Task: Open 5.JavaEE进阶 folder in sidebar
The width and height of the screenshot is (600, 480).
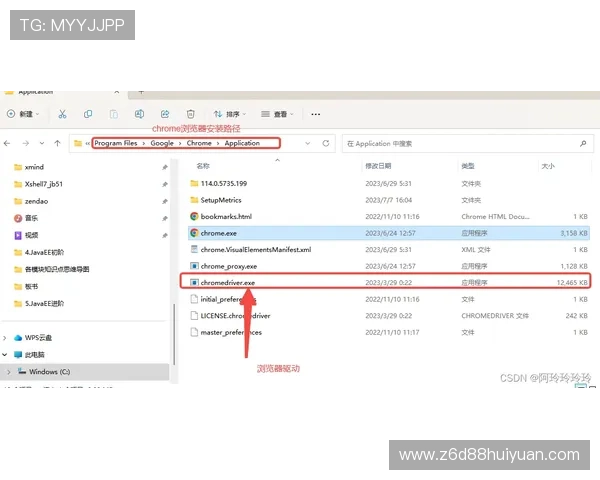Action: click(44, 304)
